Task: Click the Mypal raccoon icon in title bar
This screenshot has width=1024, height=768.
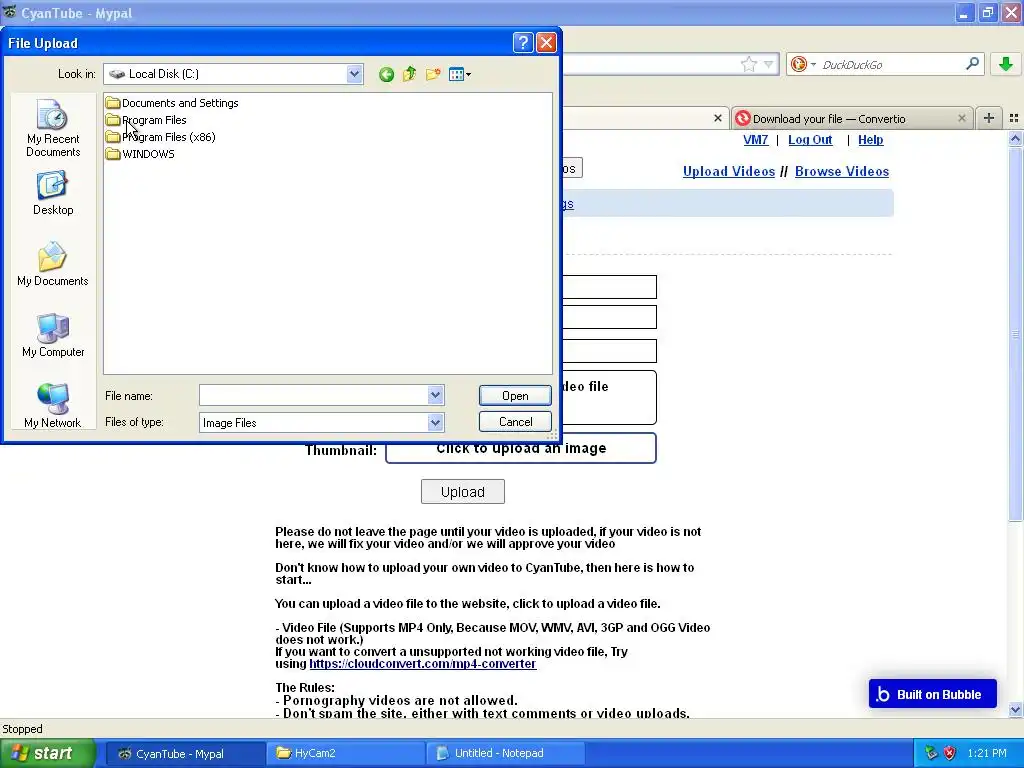Action: [10, 12]
